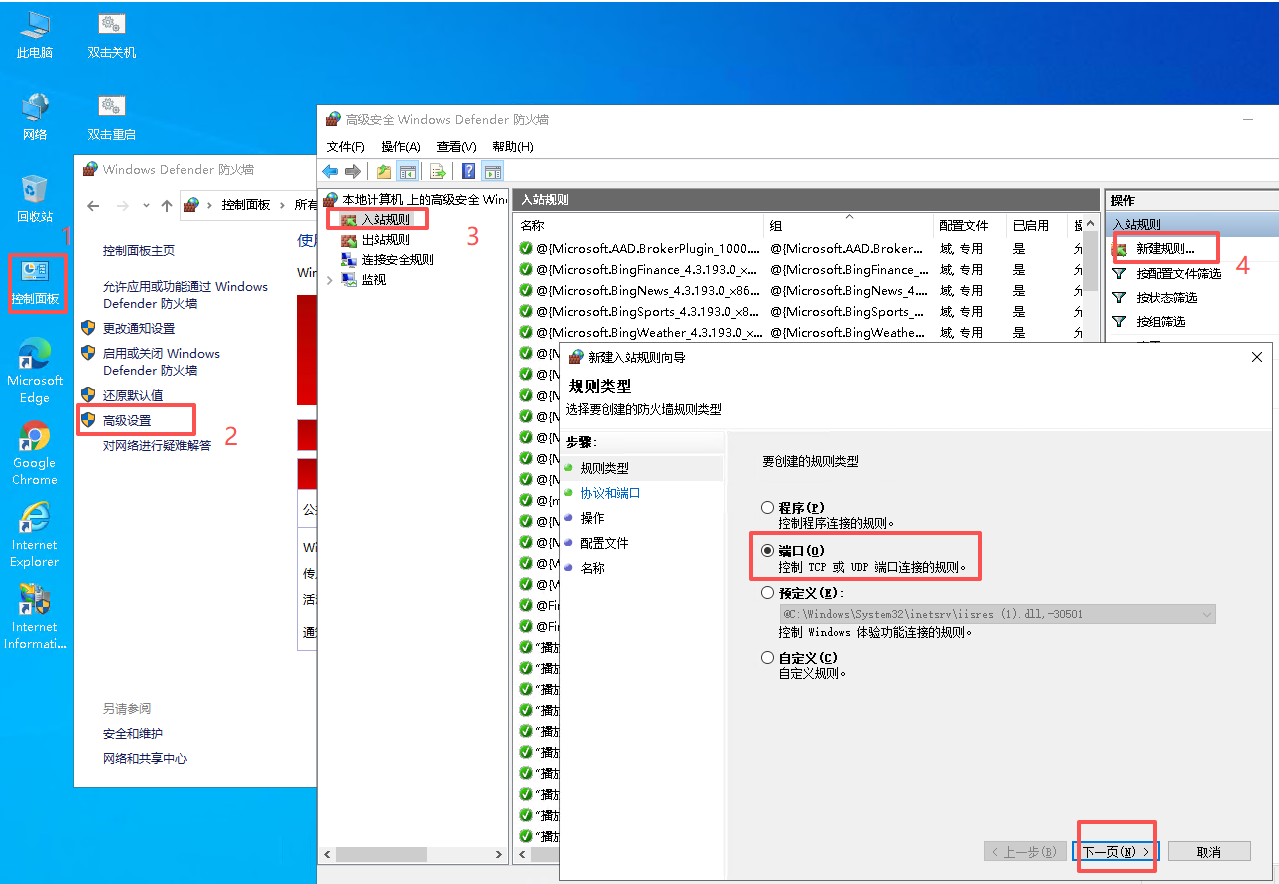
Task: Click the Export List toolbar icon
Action: click(x=438, y=171)
